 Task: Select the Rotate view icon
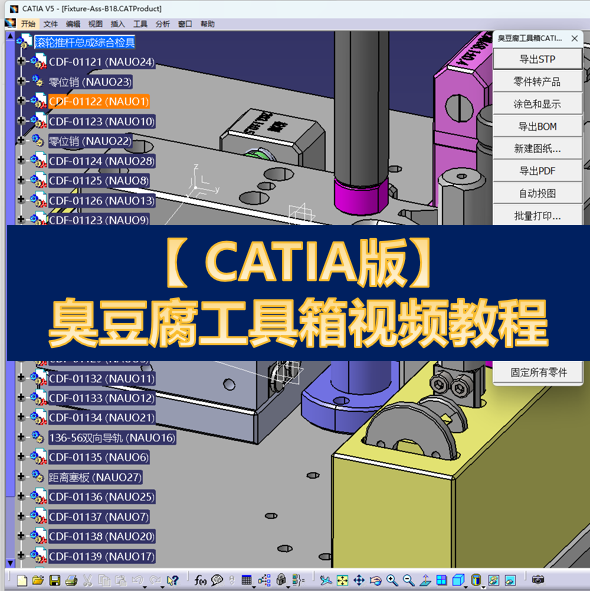tap(376, 580)
